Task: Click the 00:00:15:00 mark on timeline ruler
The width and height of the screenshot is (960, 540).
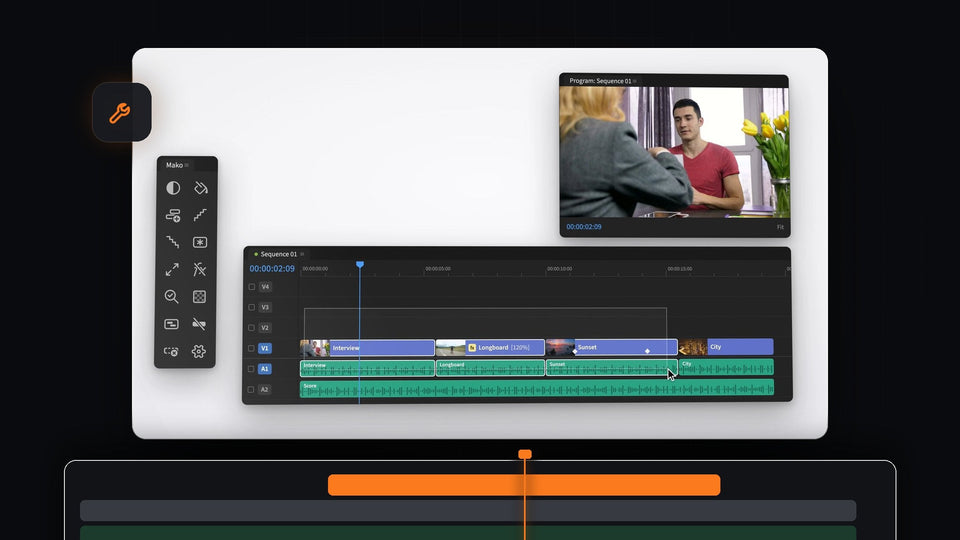Action: 680,269
